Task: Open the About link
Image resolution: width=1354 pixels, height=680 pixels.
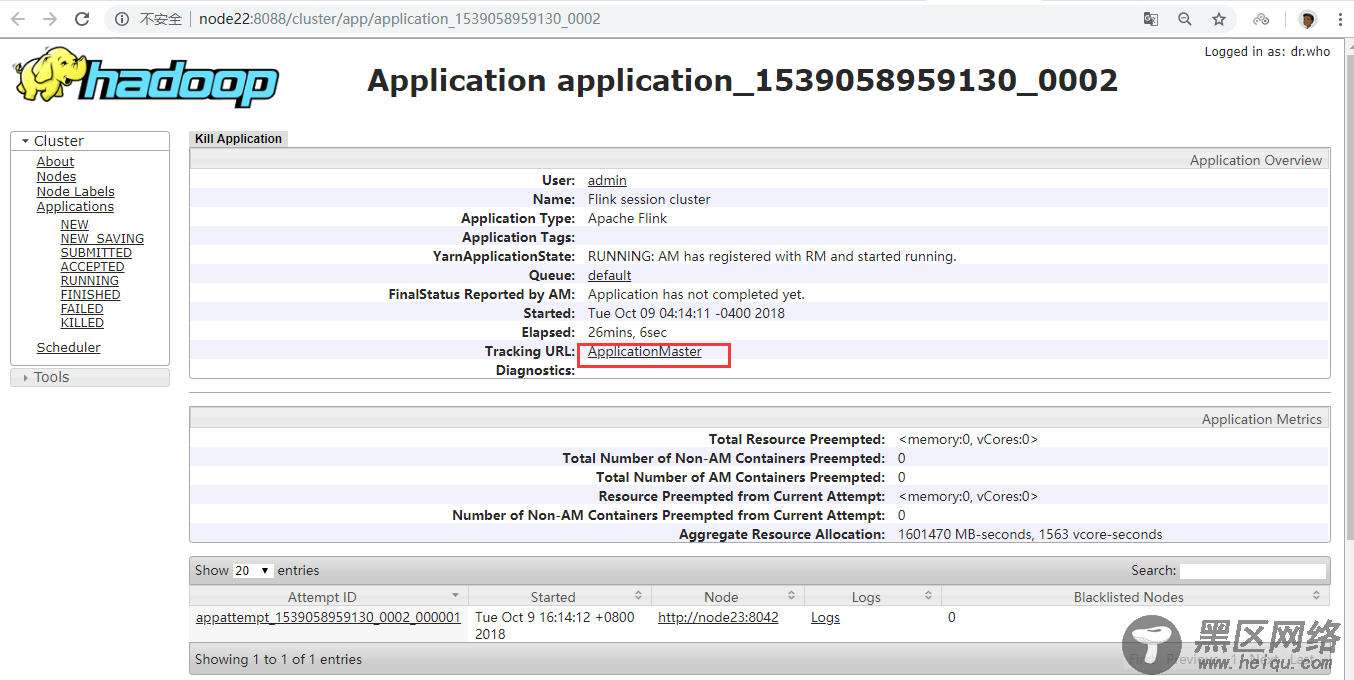Action: [x=55, y=162]
